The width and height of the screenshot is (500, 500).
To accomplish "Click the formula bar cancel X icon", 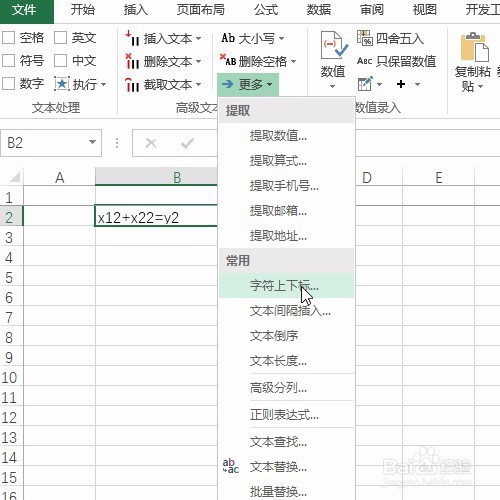I will coord(151,143).
